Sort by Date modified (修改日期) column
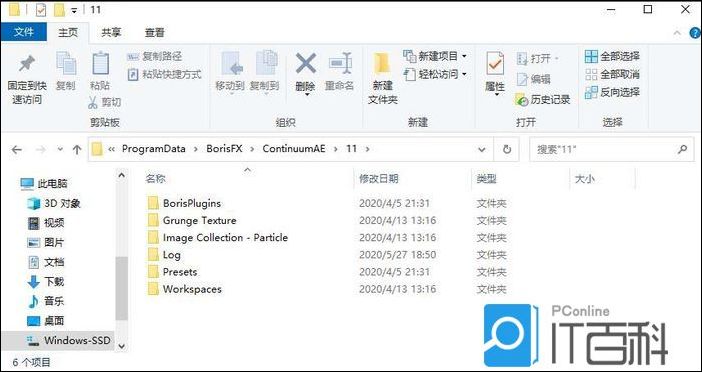702x372 pixels. (x=379, y=179)
